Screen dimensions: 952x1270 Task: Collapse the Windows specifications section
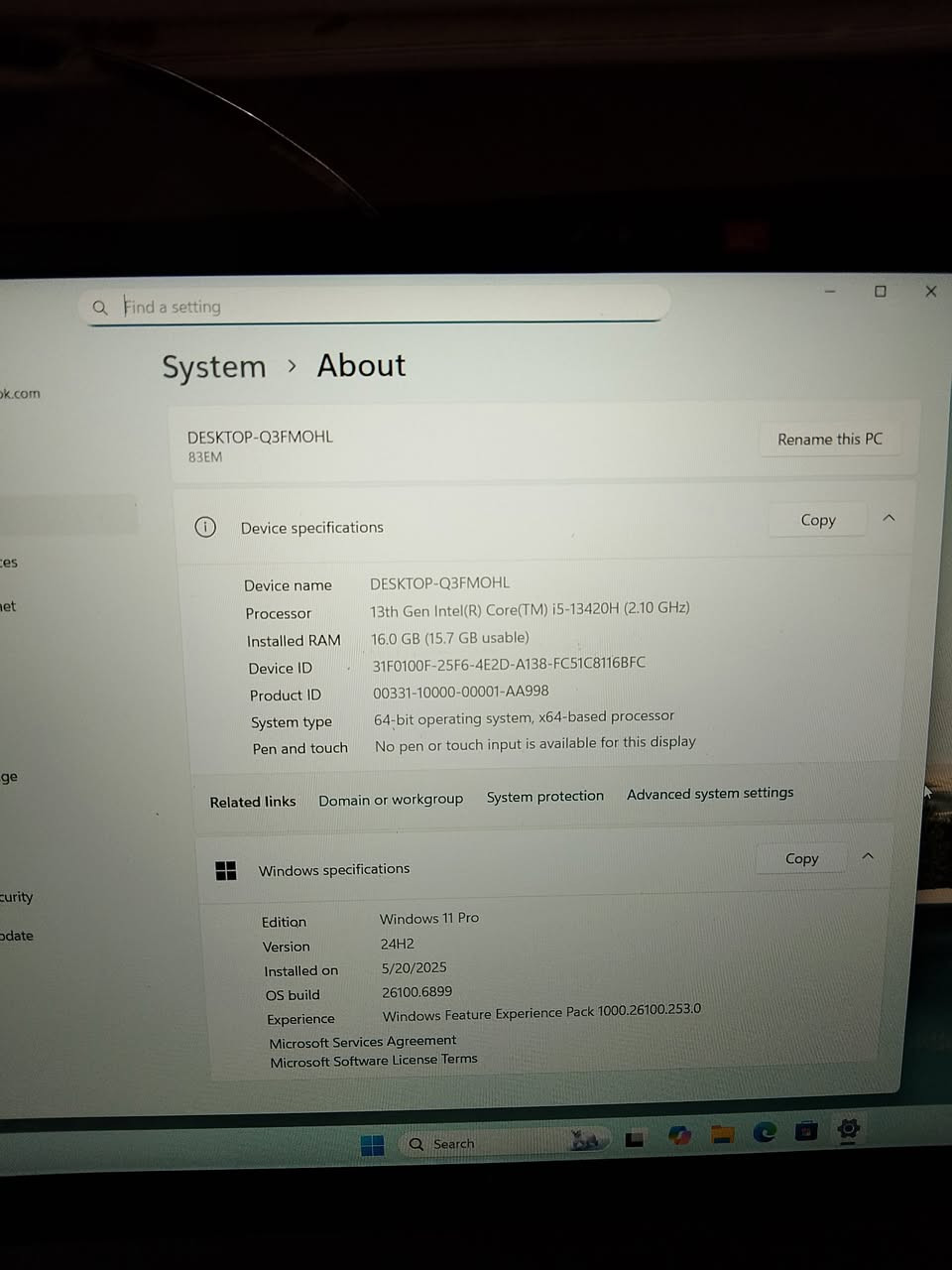(x=868, y=856)
